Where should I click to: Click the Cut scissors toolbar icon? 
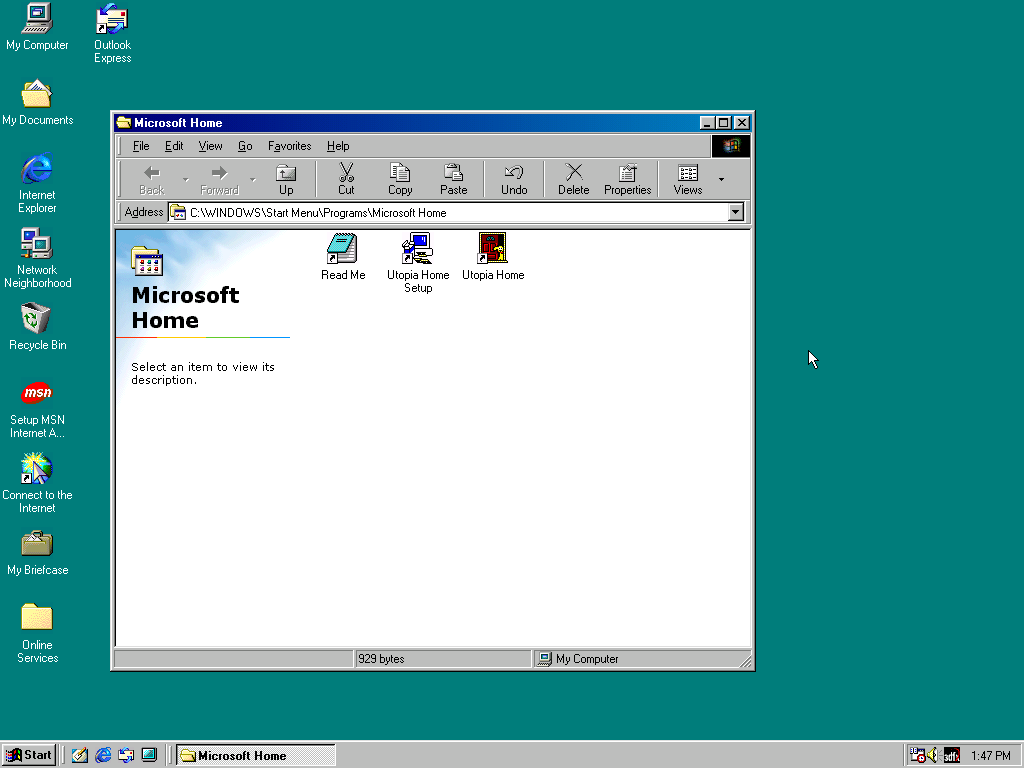(x=346, y=180)
